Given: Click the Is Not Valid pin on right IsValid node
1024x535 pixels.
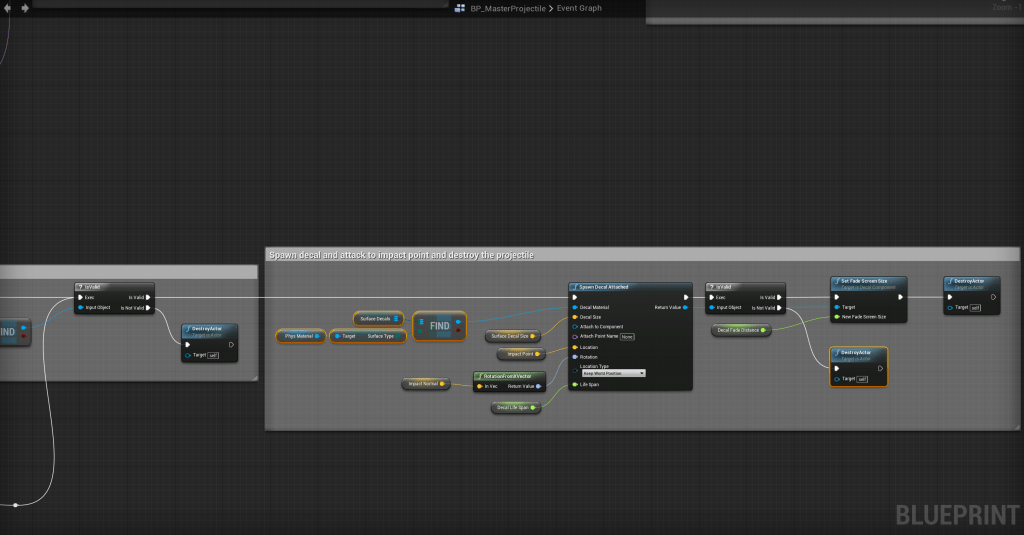Looking at the screenshot, I should point(778,307).
